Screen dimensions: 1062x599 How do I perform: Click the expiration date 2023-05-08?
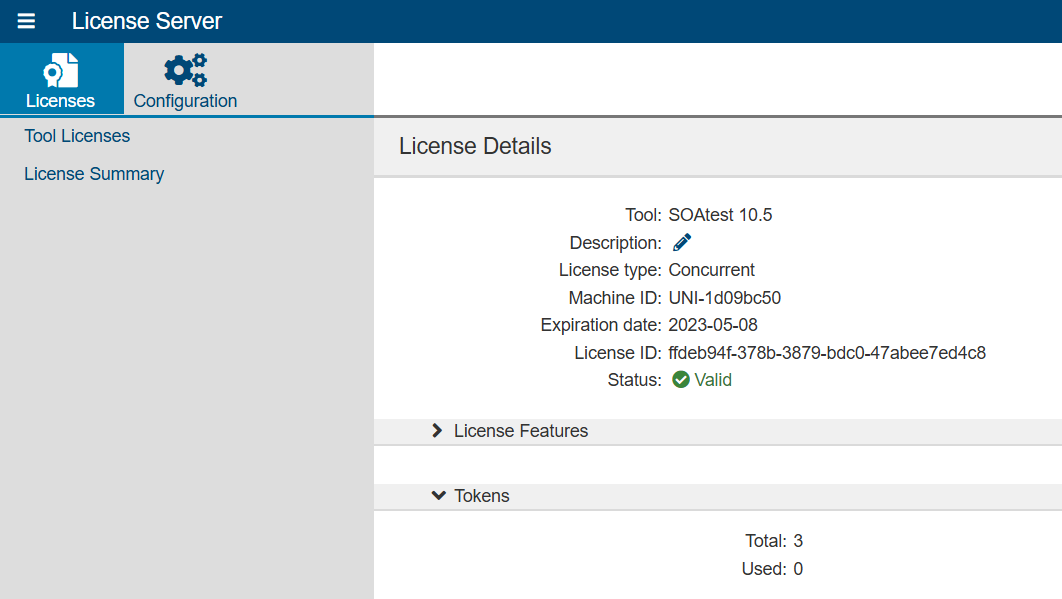point(713,325)
